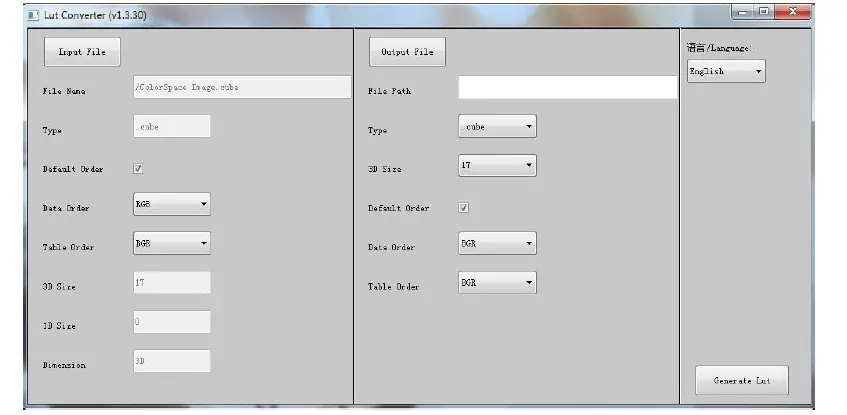The image size is (847, 415).
Task: Open the output Type .cube dropdown
Action: point(497,126)
